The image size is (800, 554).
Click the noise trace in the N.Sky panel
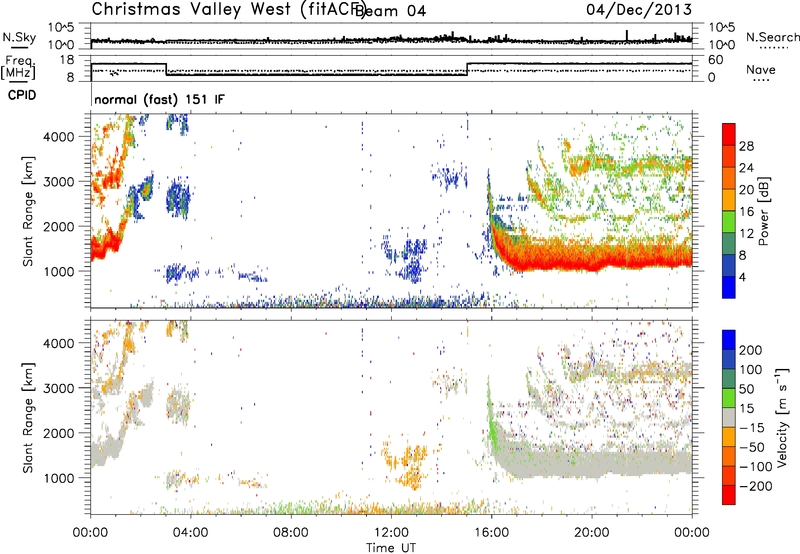tap(391, 40)
